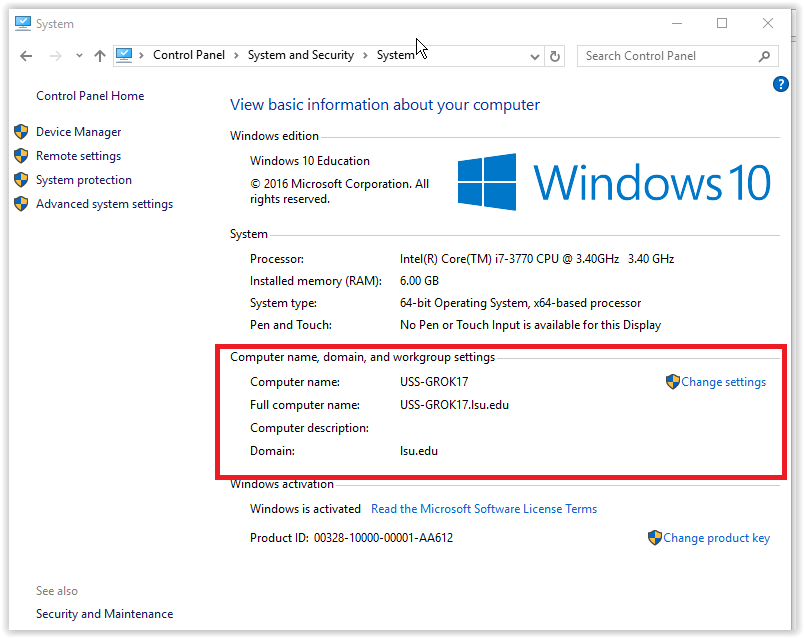Click the Windows is activated text
Screen dimensions: 804x638
pyautogui.click(x=305, y=509)
